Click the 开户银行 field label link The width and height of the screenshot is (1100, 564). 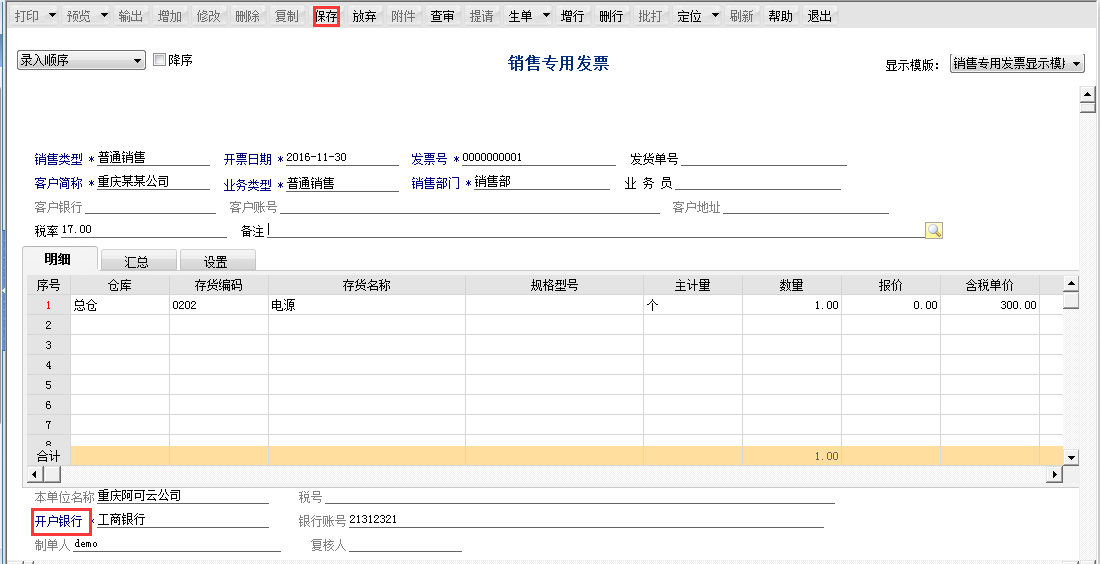click(59, 521)
